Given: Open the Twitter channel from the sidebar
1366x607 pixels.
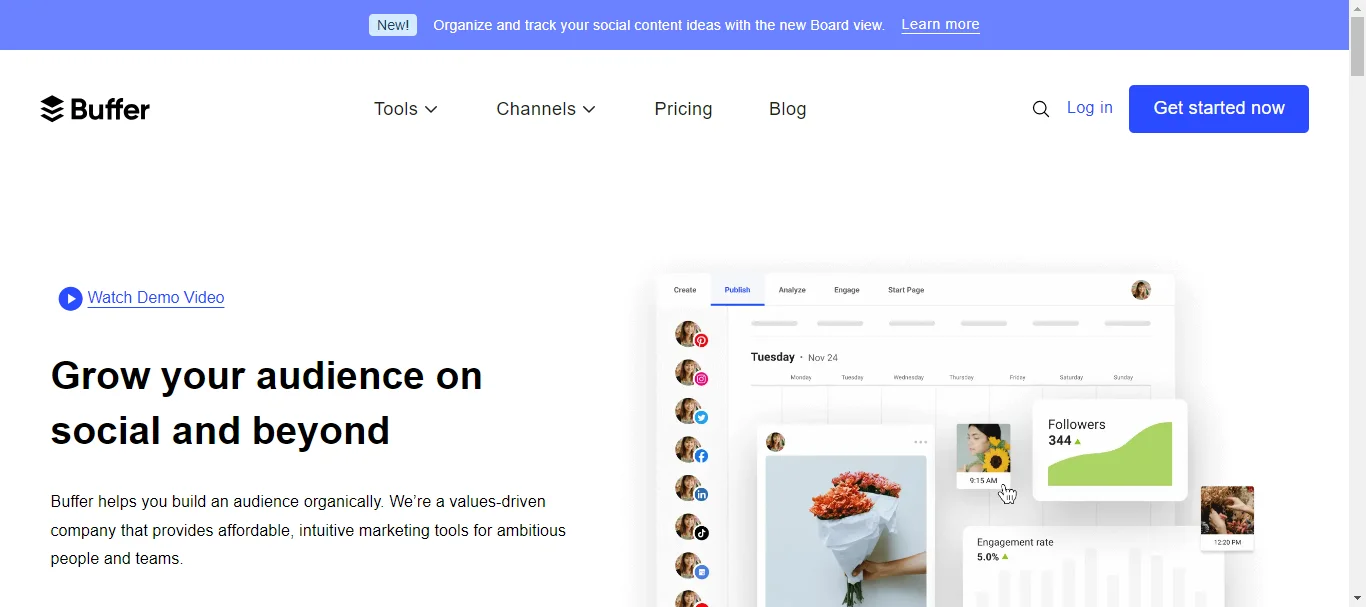Looking at the screenshot, I should click(x=691, y=412).
